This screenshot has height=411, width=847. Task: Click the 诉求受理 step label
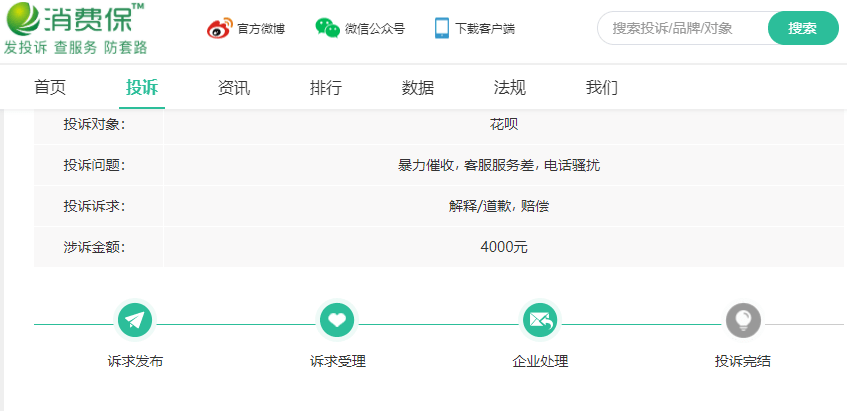(x=338, y=361)
